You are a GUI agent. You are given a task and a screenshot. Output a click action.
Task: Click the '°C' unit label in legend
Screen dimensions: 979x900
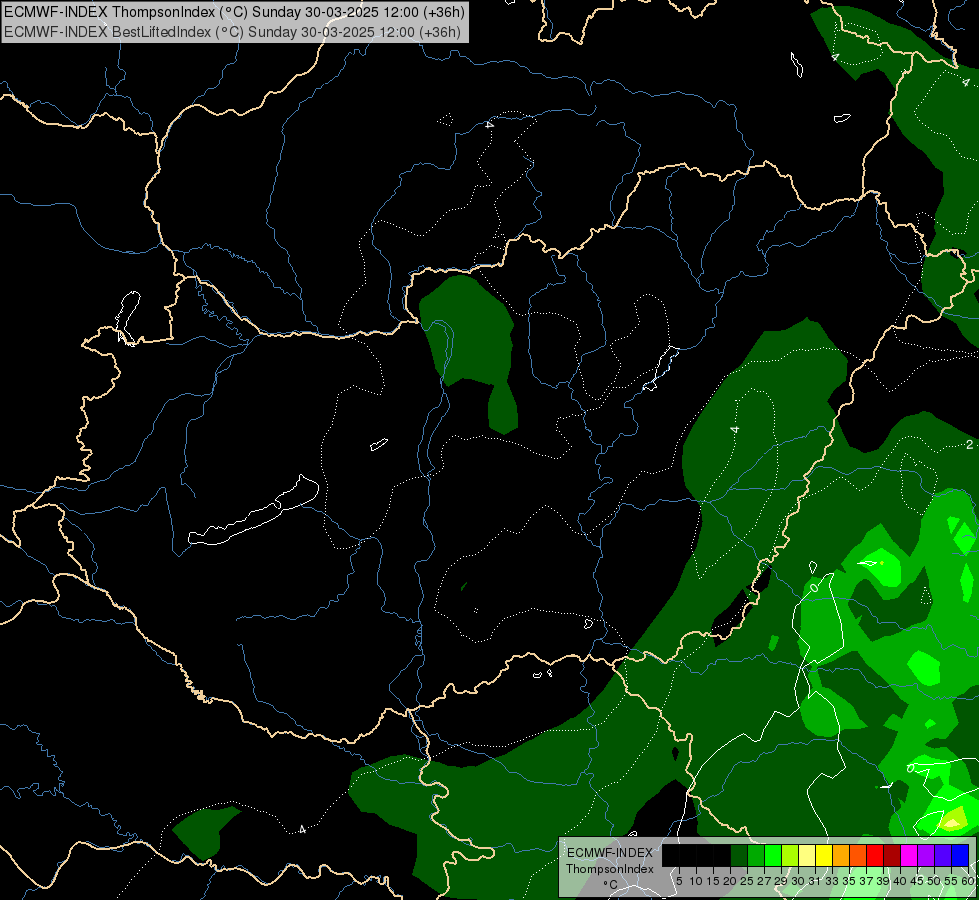(610, 885)
